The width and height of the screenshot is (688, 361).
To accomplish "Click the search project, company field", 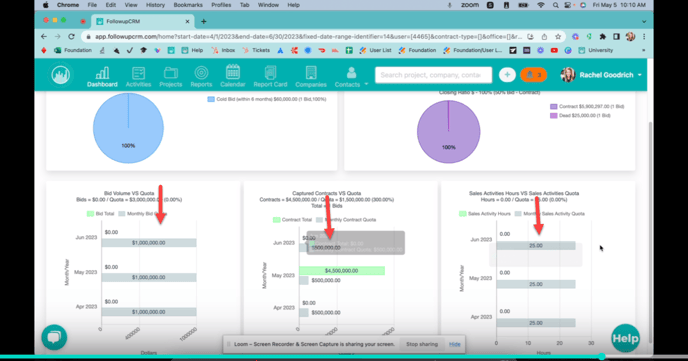I will pos(434,75).
